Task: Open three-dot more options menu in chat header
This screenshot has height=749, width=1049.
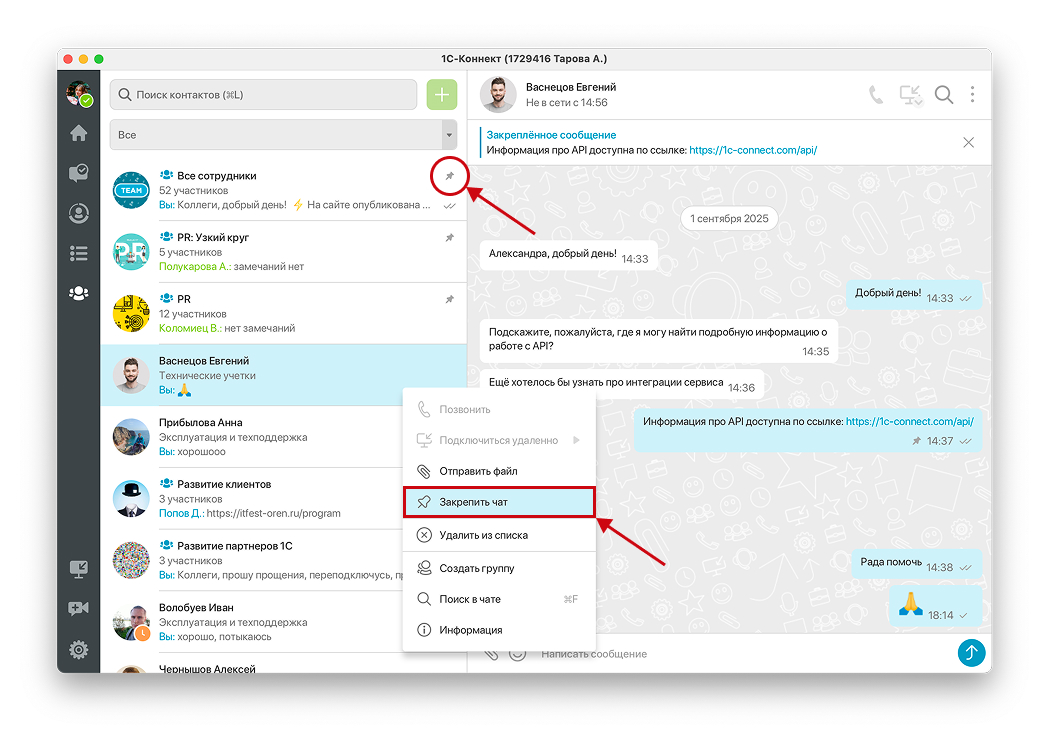Action: pyautogui.click(x=972, y=95)
